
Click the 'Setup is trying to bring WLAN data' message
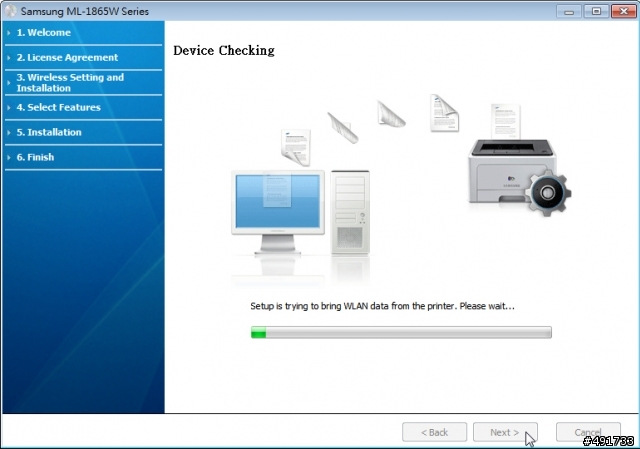coord(382,306)
